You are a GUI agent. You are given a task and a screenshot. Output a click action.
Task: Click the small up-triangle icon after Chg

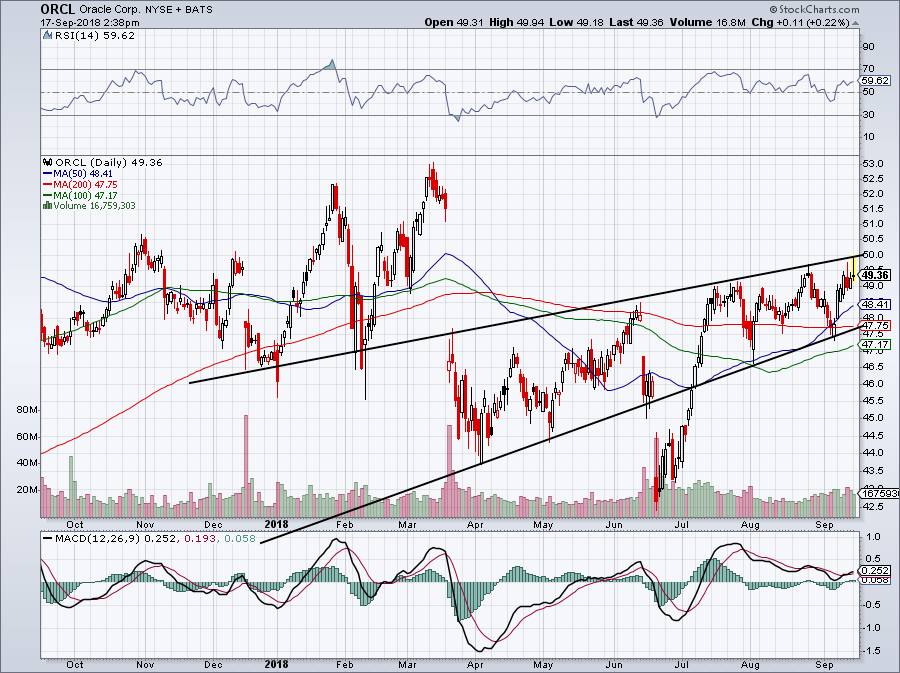[x=855, y=24]
